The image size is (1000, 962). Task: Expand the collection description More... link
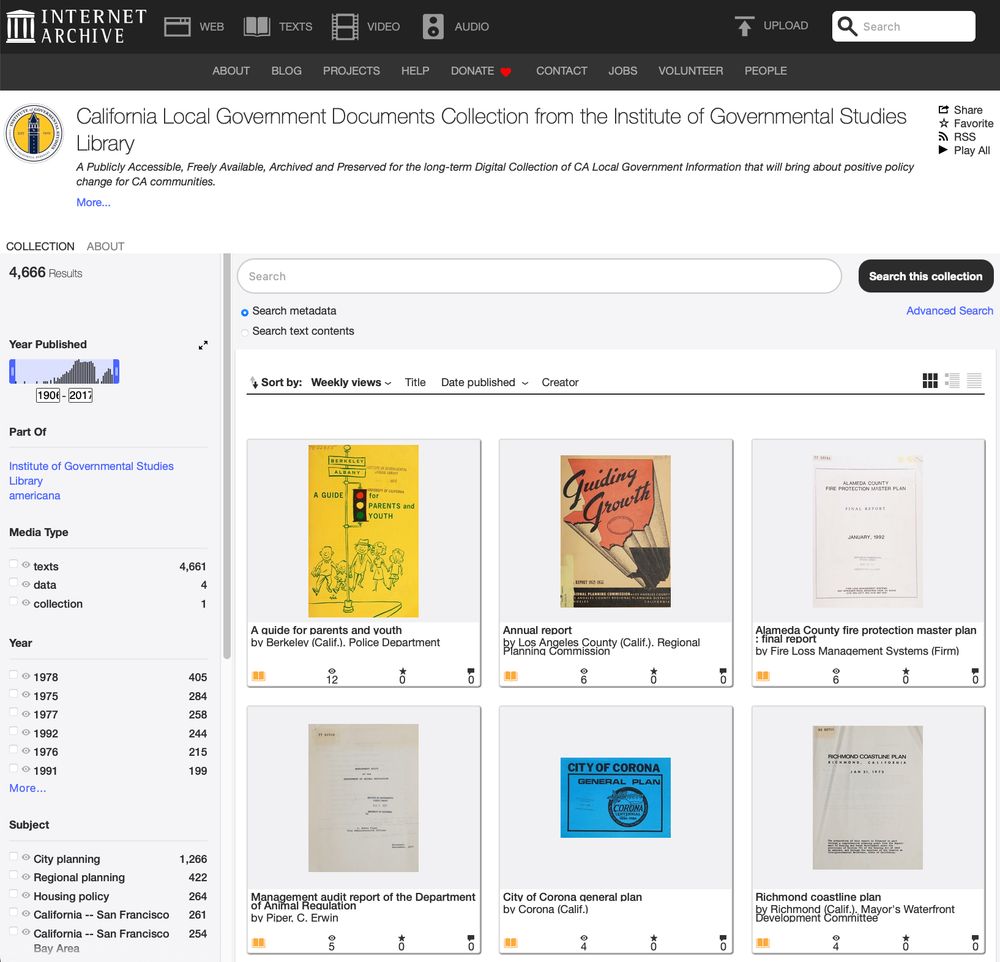[93, 202]
